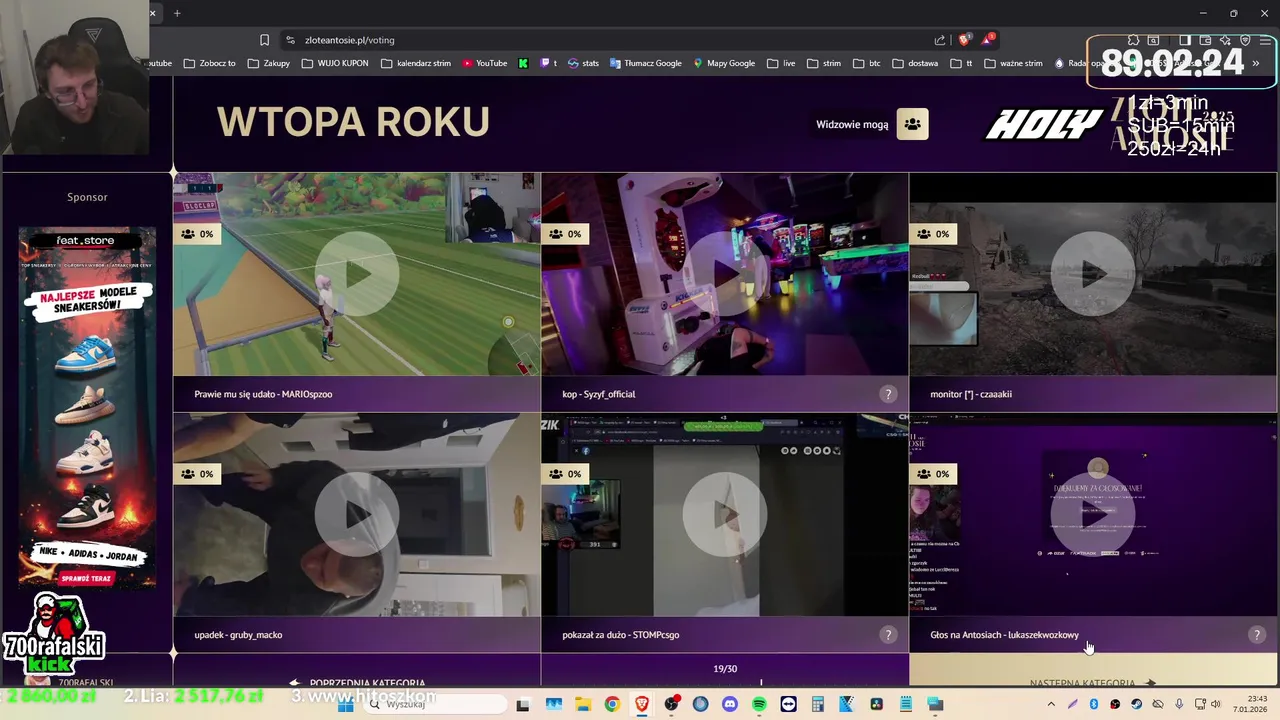Play the Głos na Antosiach - lukaszekwozkowy video

[1093, 515]
